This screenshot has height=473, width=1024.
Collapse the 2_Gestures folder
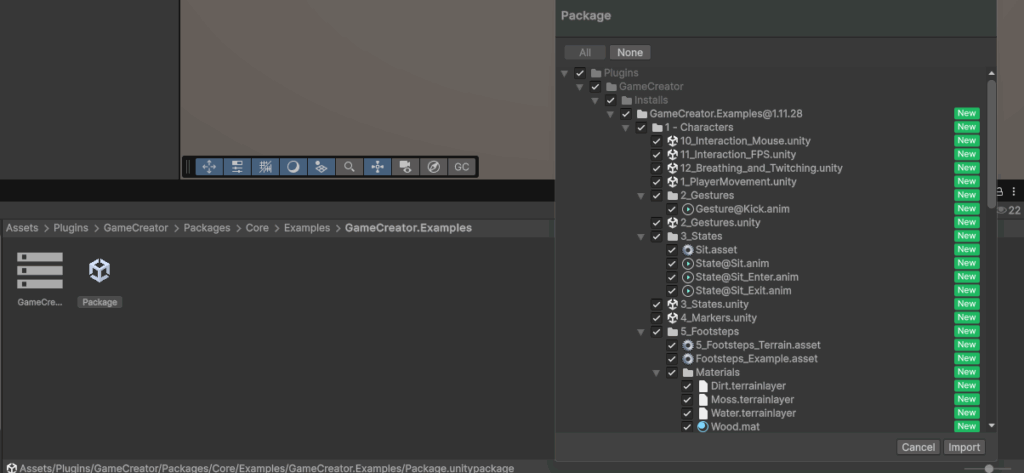[641, 196]
